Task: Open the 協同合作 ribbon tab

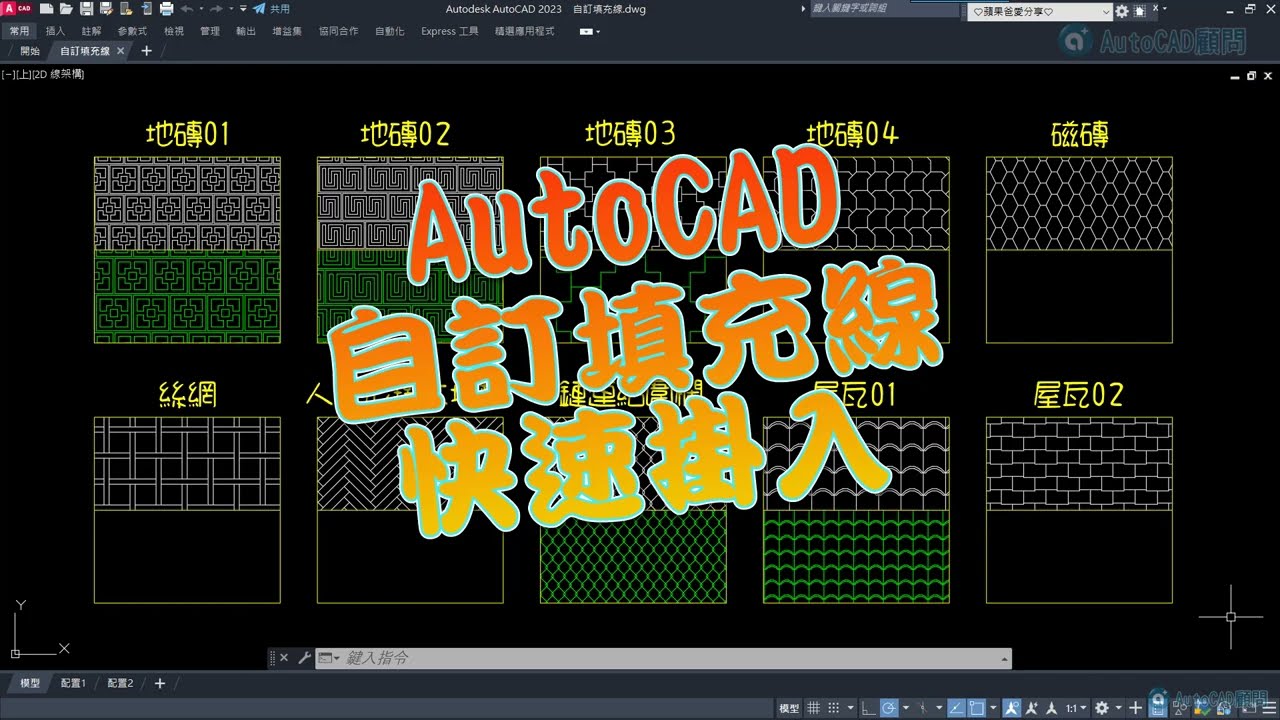Action: click(x=338, y=31)
